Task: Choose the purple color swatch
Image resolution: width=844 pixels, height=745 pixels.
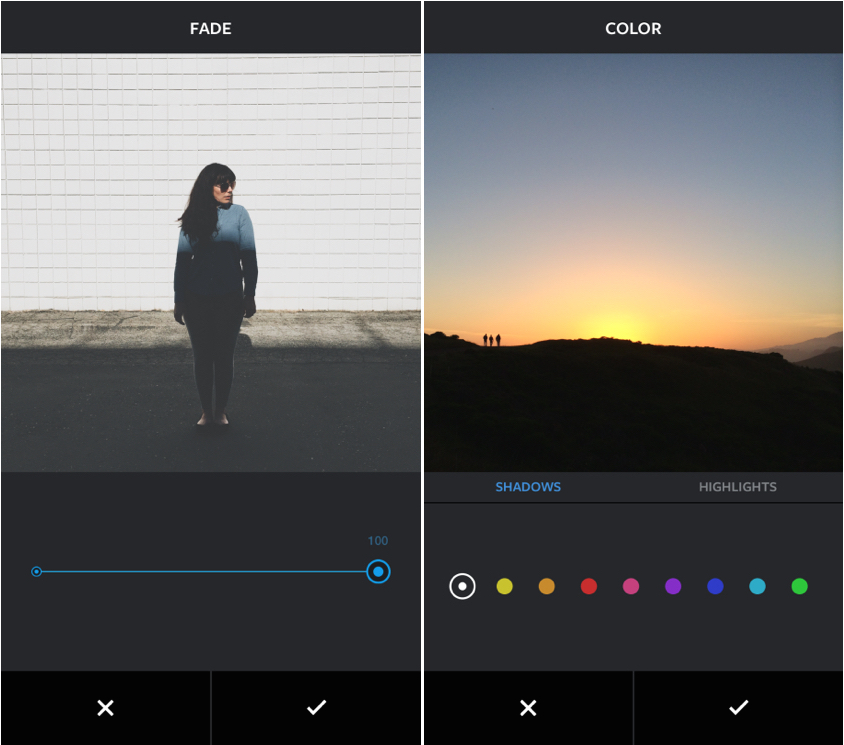Action: [x=673, y=586]
